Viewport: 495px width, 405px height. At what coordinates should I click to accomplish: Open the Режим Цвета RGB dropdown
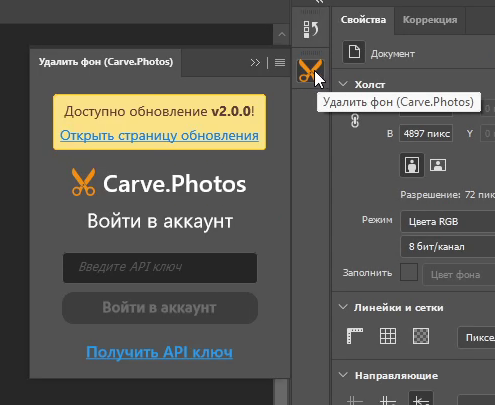(x=448, y=222)
